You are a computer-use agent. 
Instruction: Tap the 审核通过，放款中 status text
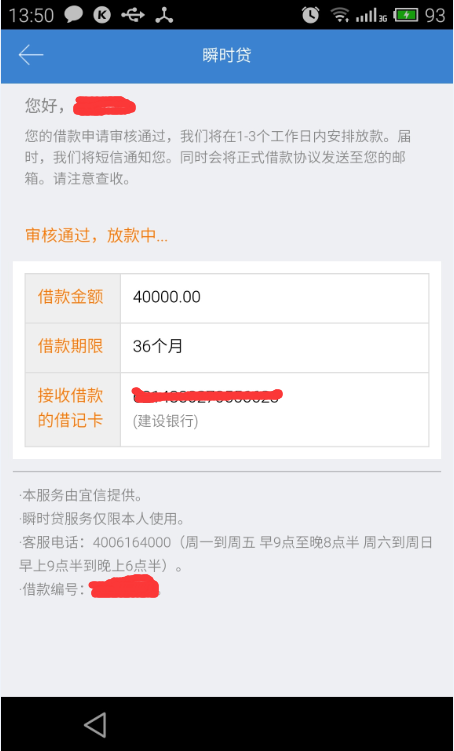96,236
